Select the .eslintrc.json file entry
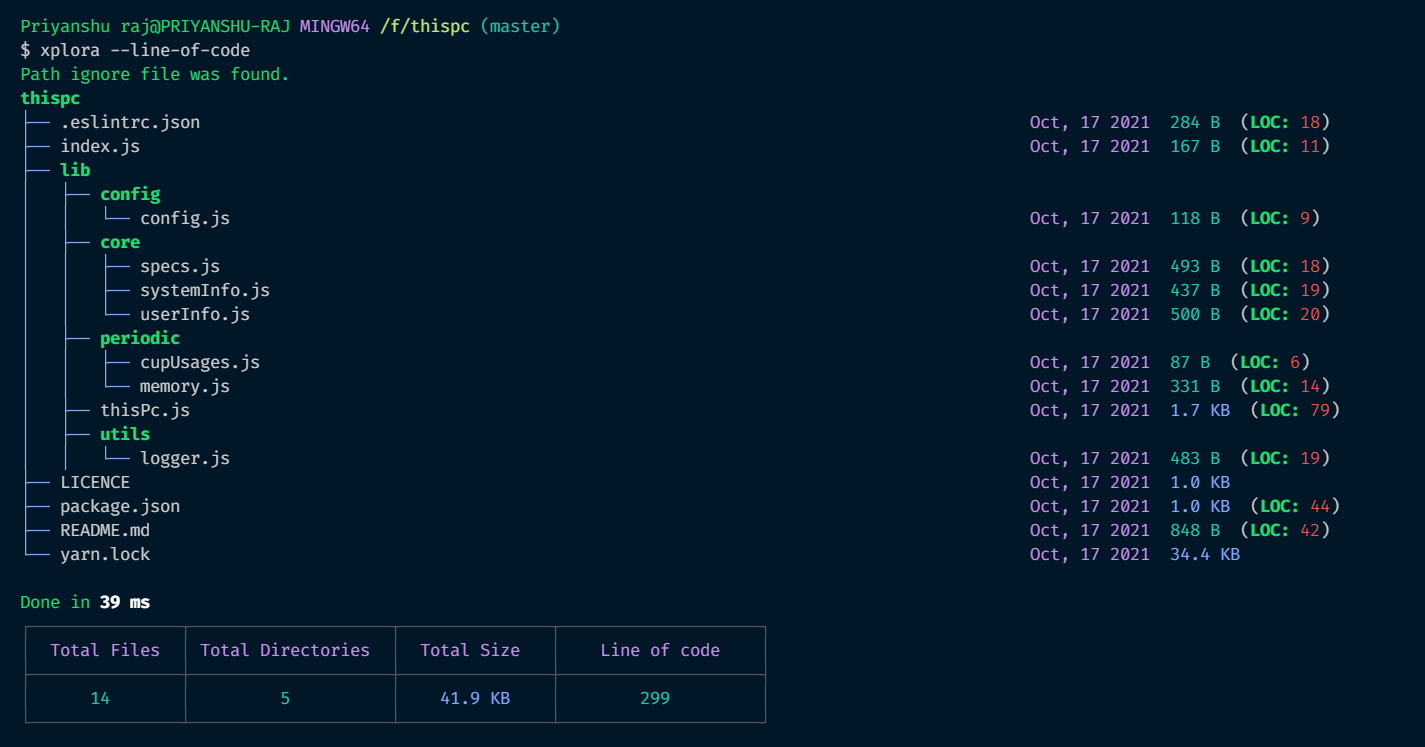1425x747 pixels. [x=130, y=122]
